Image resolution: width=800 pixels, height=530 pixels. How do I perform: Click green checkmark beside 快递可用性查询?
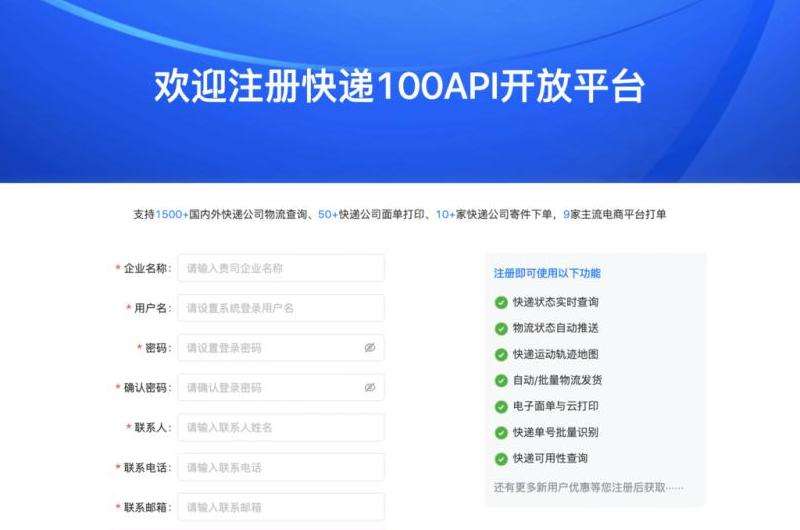point(501,459)
